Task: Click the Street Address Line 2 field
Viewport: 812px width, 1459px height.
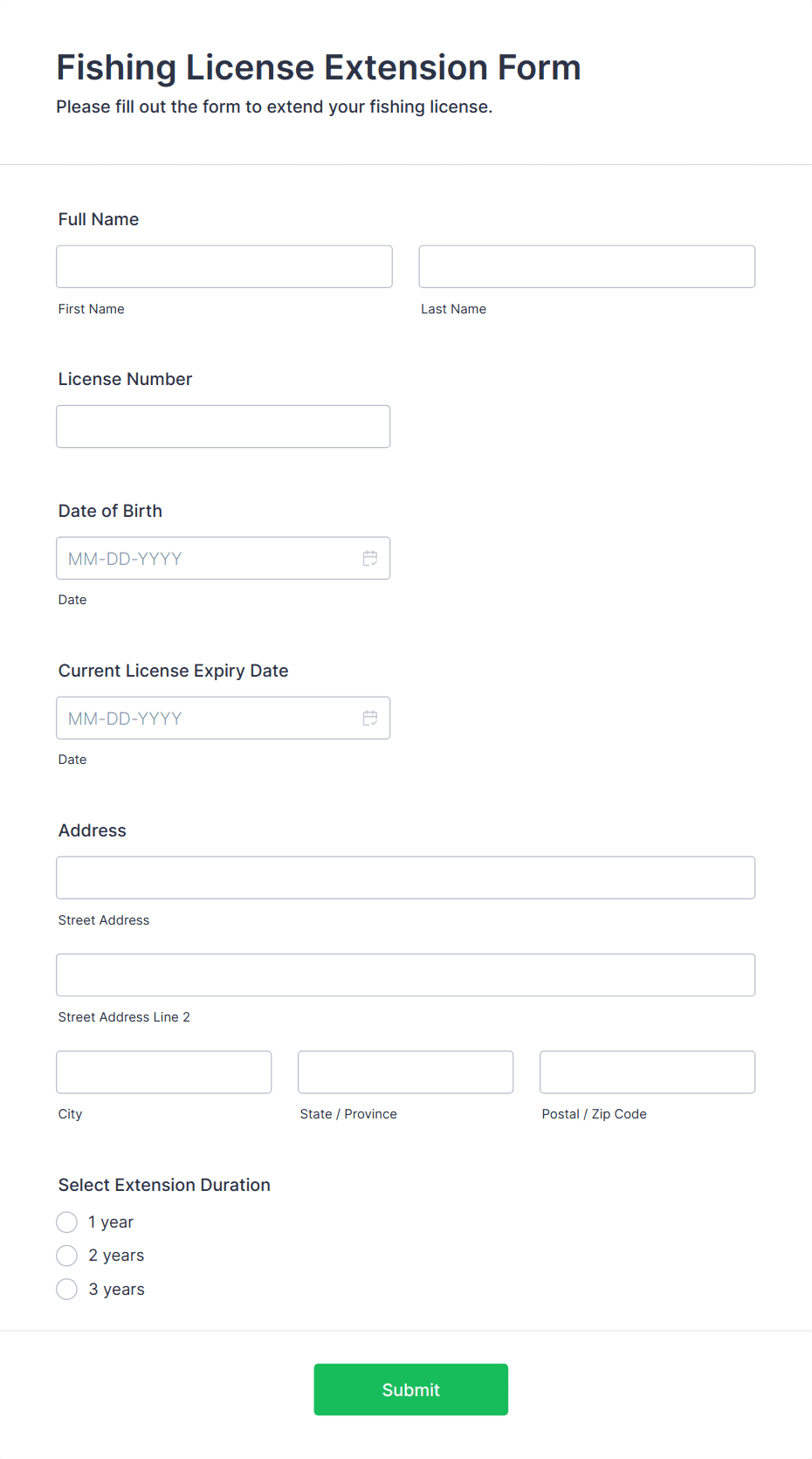Action: tap(406, 974)
